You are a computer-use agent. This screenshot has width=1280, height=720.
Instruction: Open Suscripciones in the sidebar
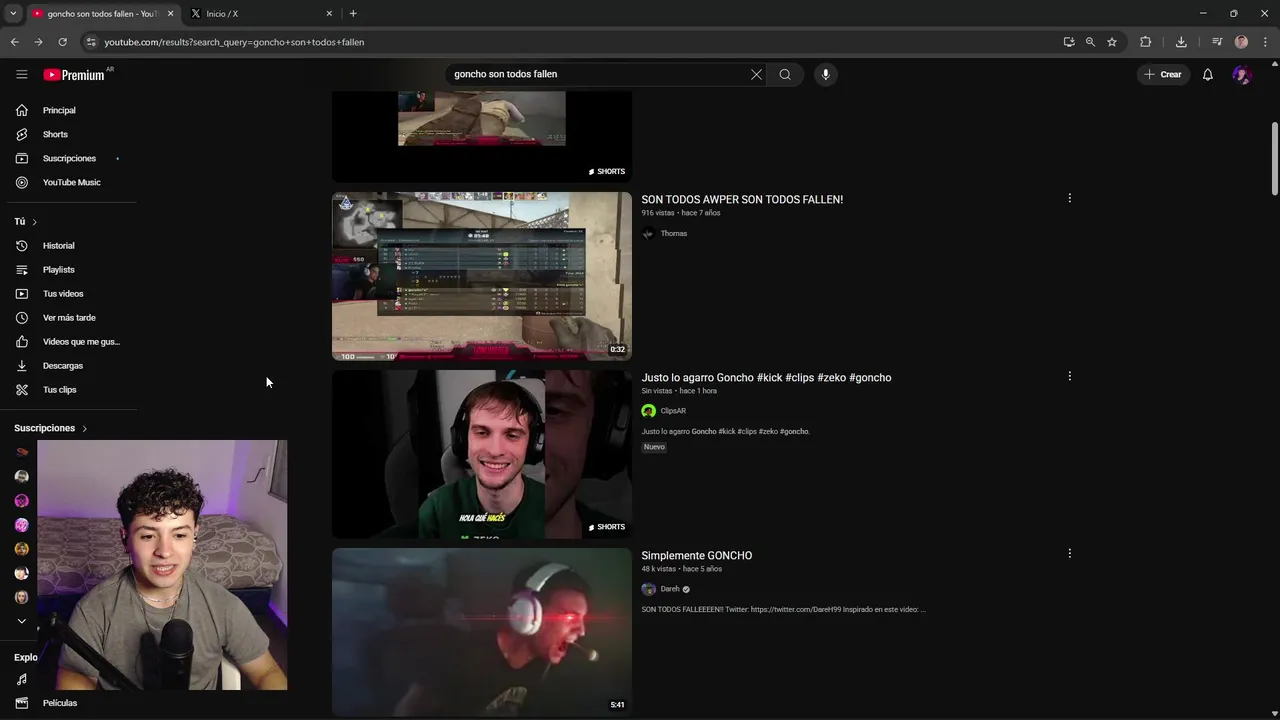(68, 158)
